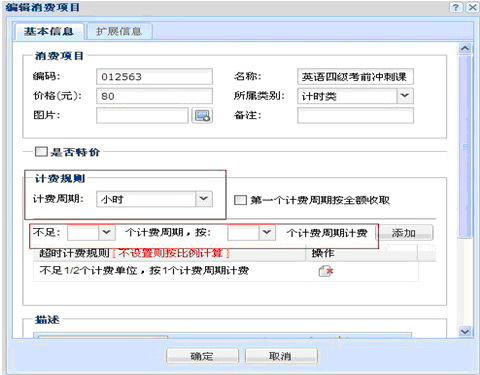Screen dimensions: 480x375
Task: Click the help question mark icon
Action: [456, 7]
